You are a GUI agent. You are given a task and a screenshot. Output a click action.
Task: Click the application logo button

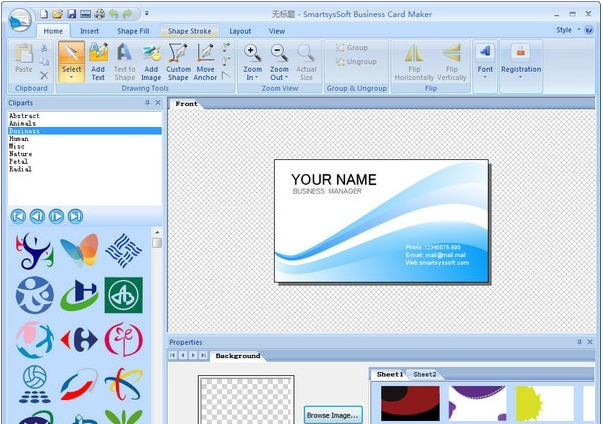(20, 20)
